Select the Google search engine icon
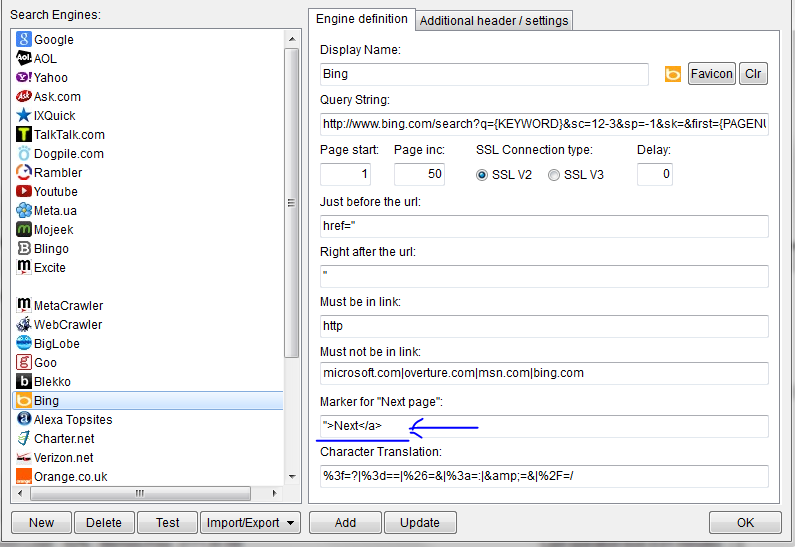The width and height of the screenshot is (795, 547). click(x=23, y=39)
